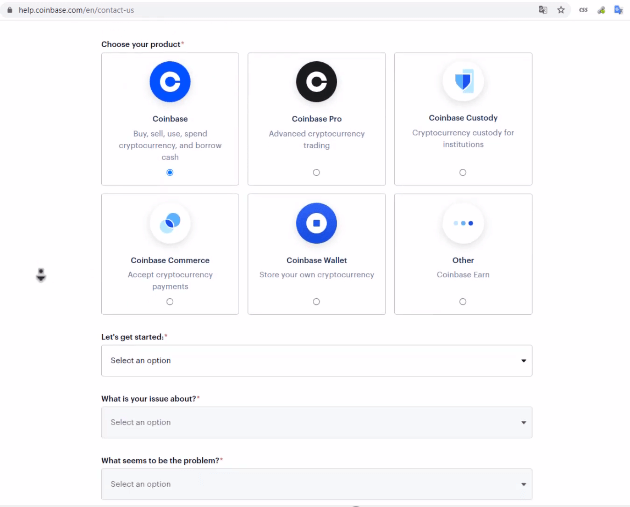
Task: Click the "Coinbase Custody" card title
Action: (x=463, y=118)
